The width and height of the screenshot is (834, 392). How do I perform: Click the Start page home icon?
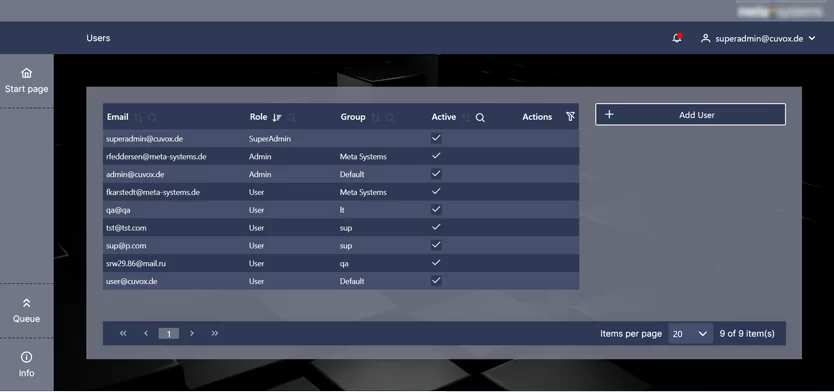[x=26, y=73]
